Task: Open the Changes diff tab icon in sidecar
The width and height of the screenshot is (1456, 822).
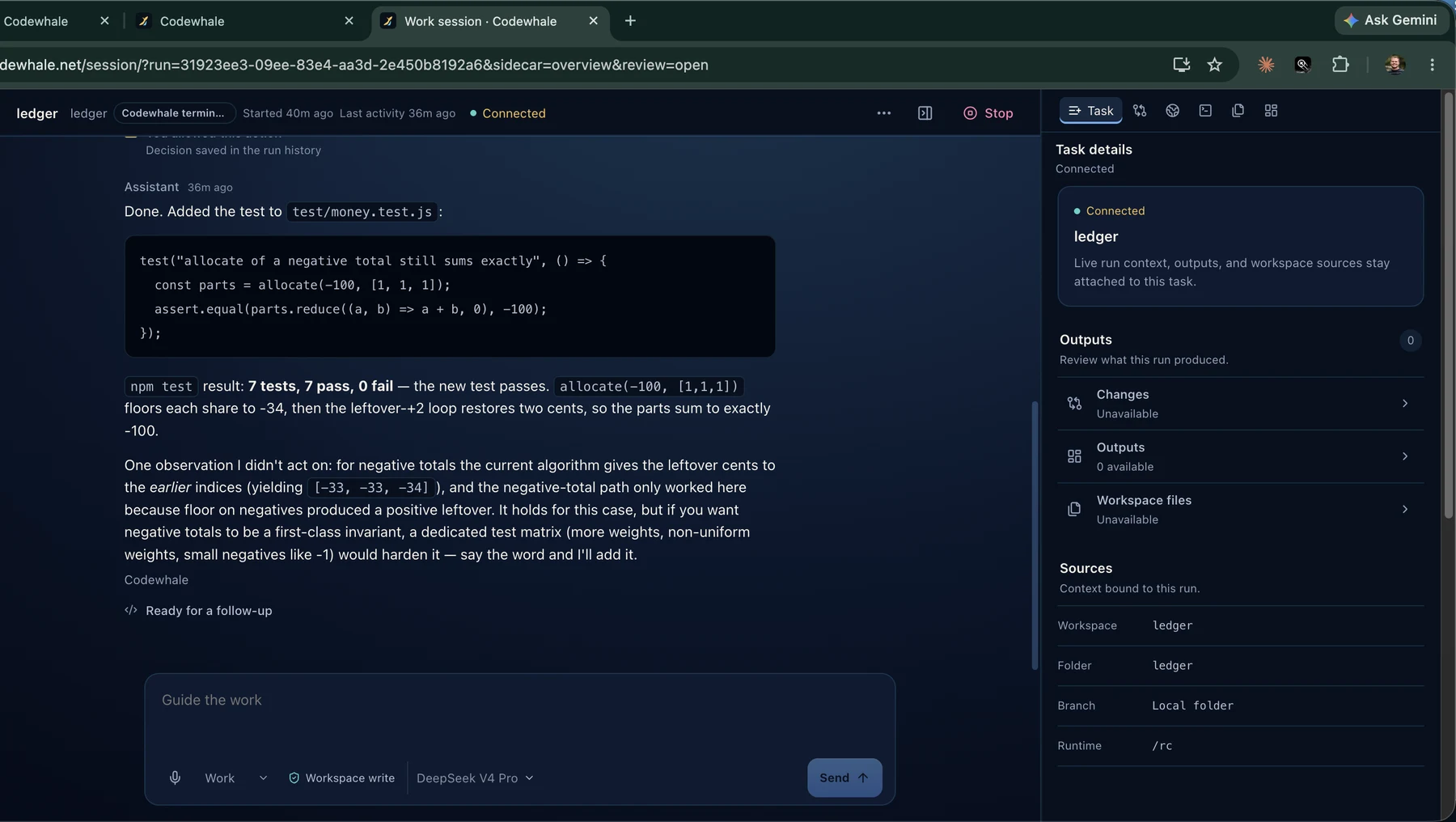Action: click(1140, 111)
